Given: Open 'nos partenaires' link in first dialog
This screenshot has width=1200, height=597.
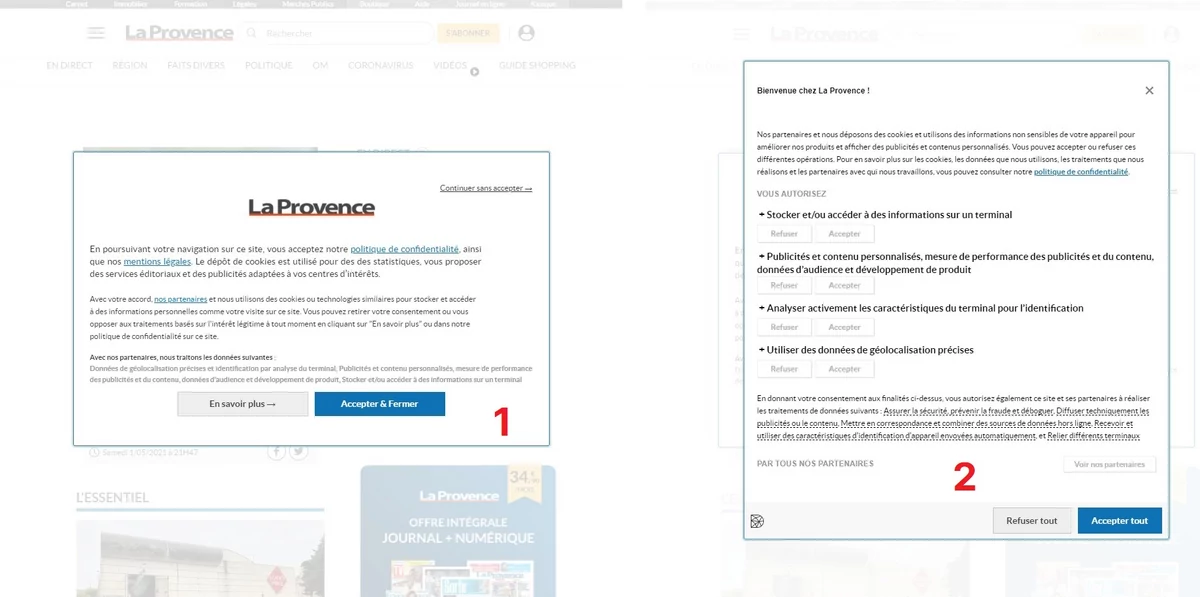Looking at the screenshot, I should [181, 299].
